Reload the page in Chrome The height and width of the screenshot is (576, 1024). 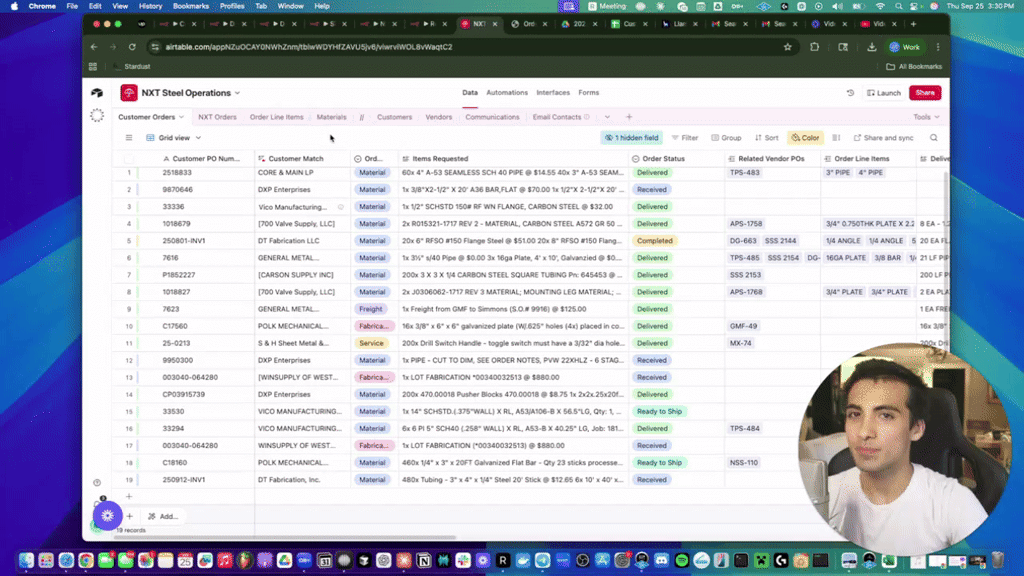(132, 47)
